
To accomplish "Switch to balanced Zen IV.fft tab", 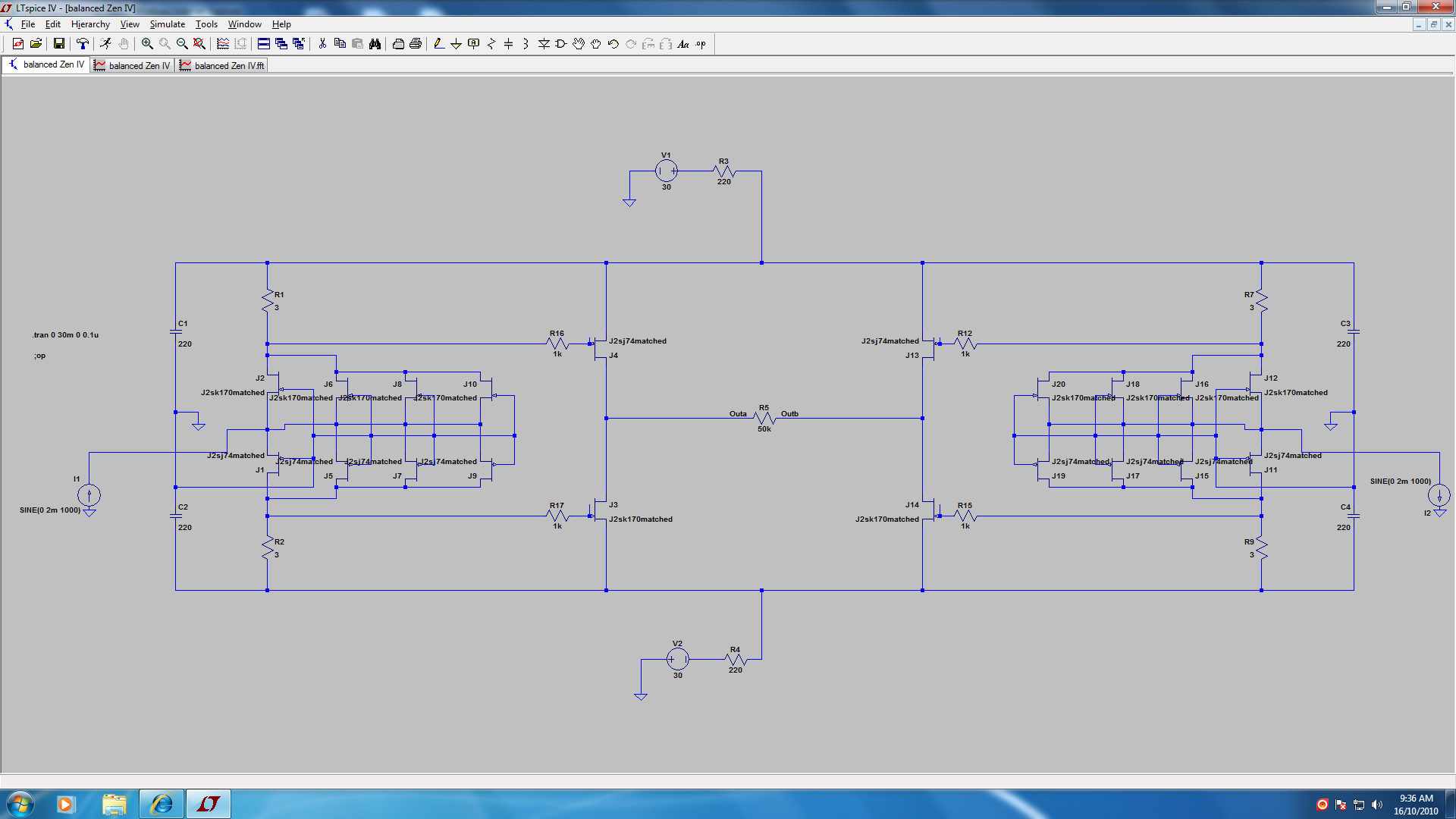I will coord(222,65).
